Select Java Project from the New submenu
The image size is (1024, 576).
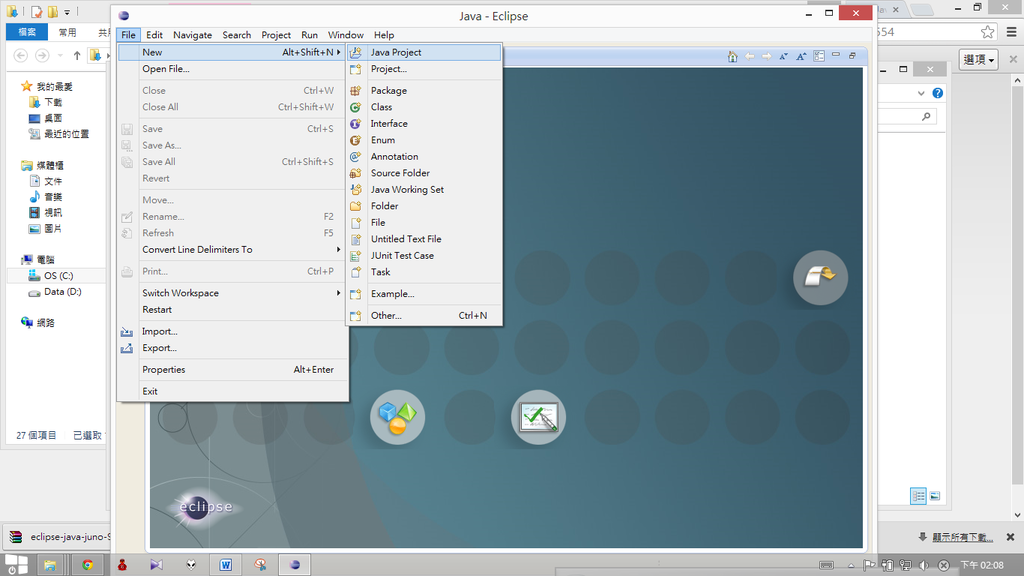tap(396, 52)
